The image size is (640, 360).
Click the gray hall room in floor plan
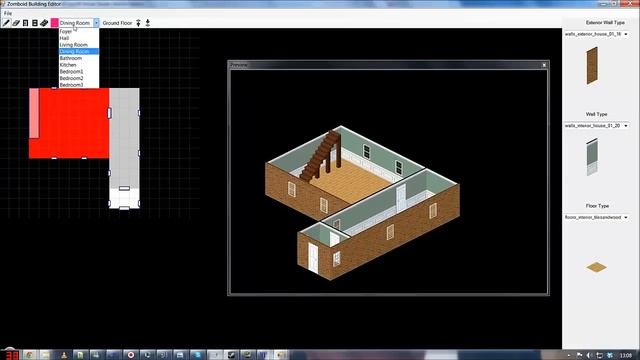tap(124, 137)
